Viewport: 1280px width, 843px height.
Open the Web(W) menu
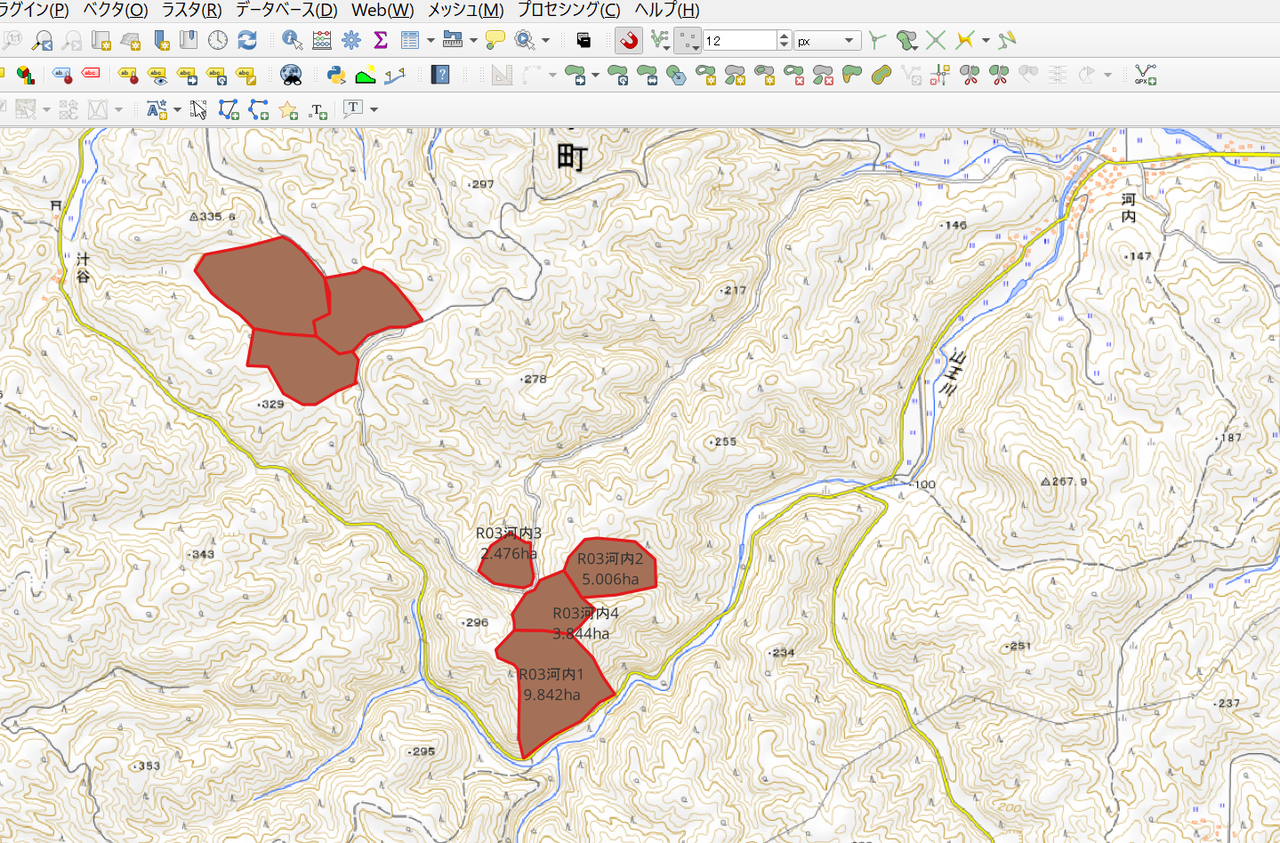tap(383, 10)
